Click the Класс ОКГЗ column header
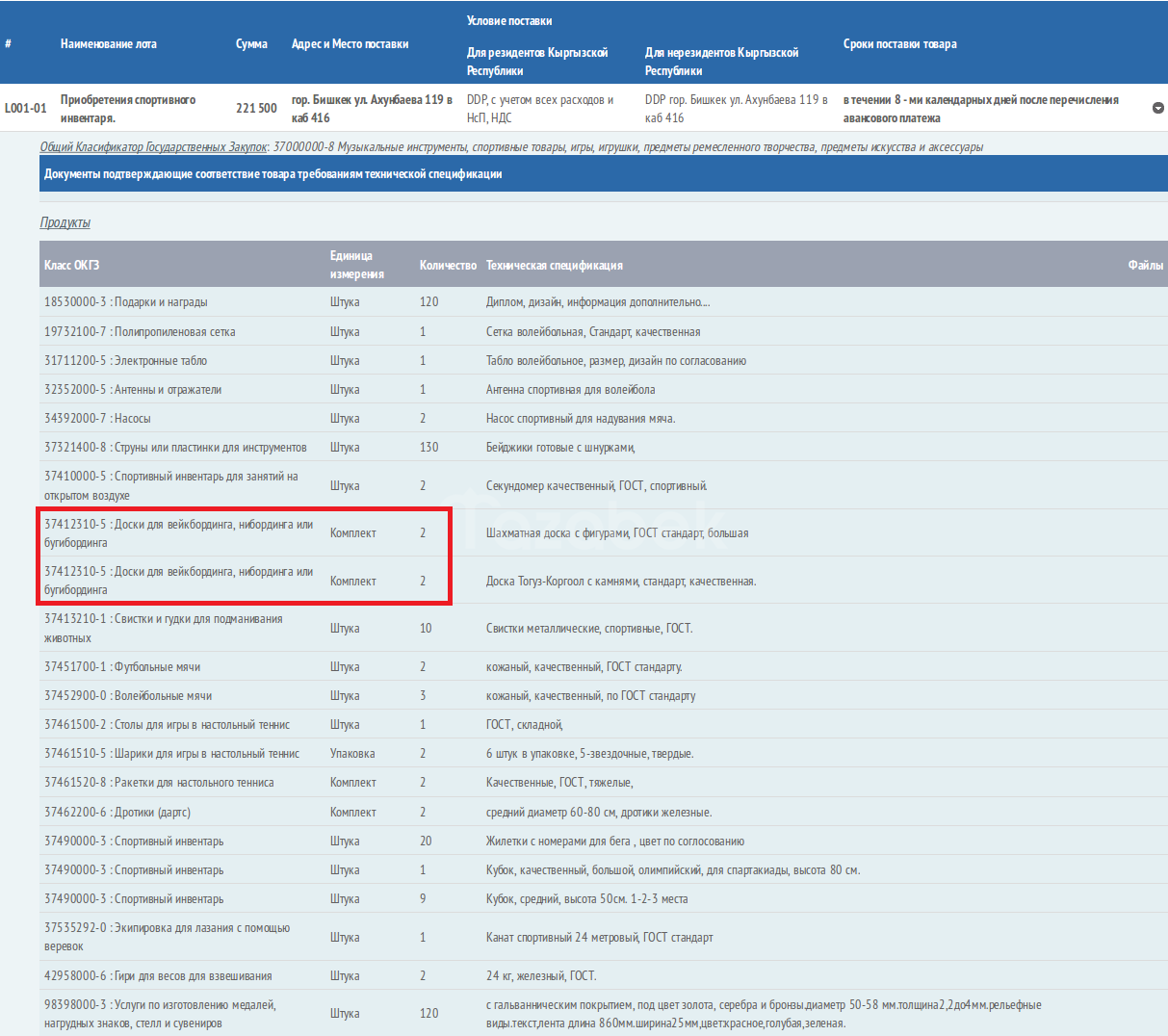The width and height of the screenshot is (1168, 1036). tap(71, 265)
